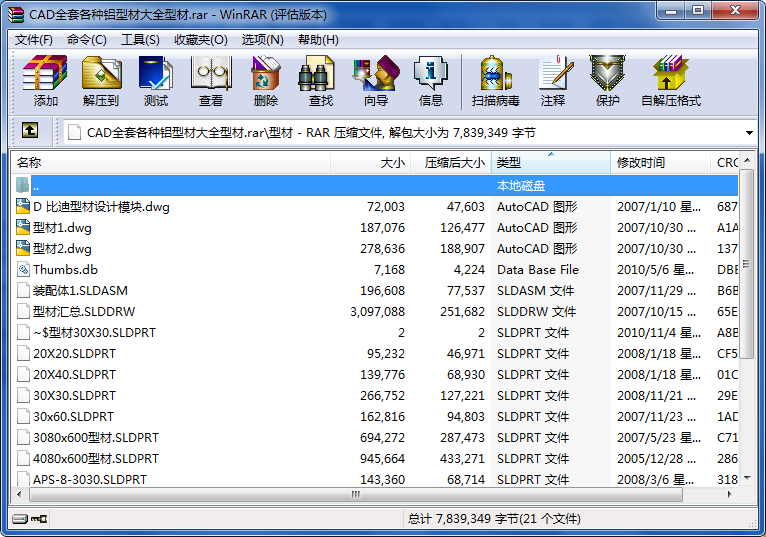Viewport: 766px width, 537px height.
Task: Open the 工具(S) menu
Action: coord(140,40)
